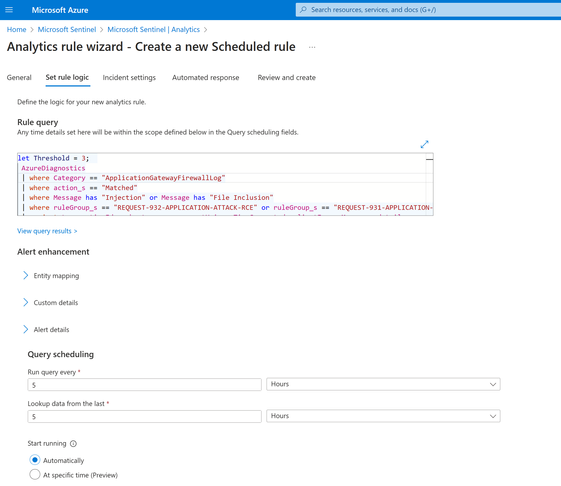Open the Azure portal hamburger menu

point(9,10)
